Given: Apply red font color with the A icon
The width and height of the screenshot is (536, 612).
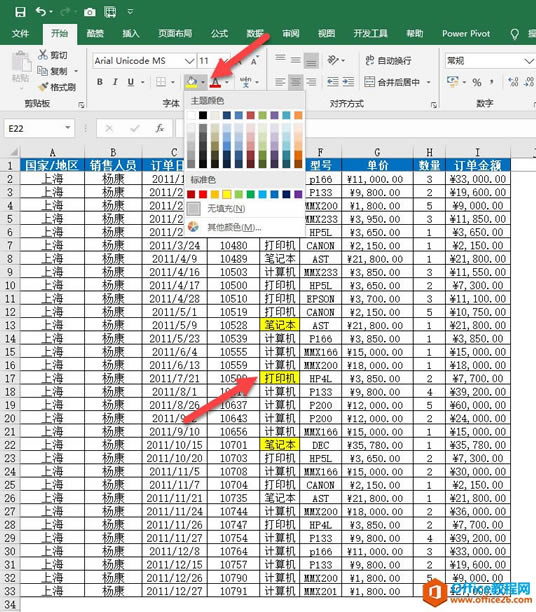Looking at the screenshot, I should coord(215,82).
